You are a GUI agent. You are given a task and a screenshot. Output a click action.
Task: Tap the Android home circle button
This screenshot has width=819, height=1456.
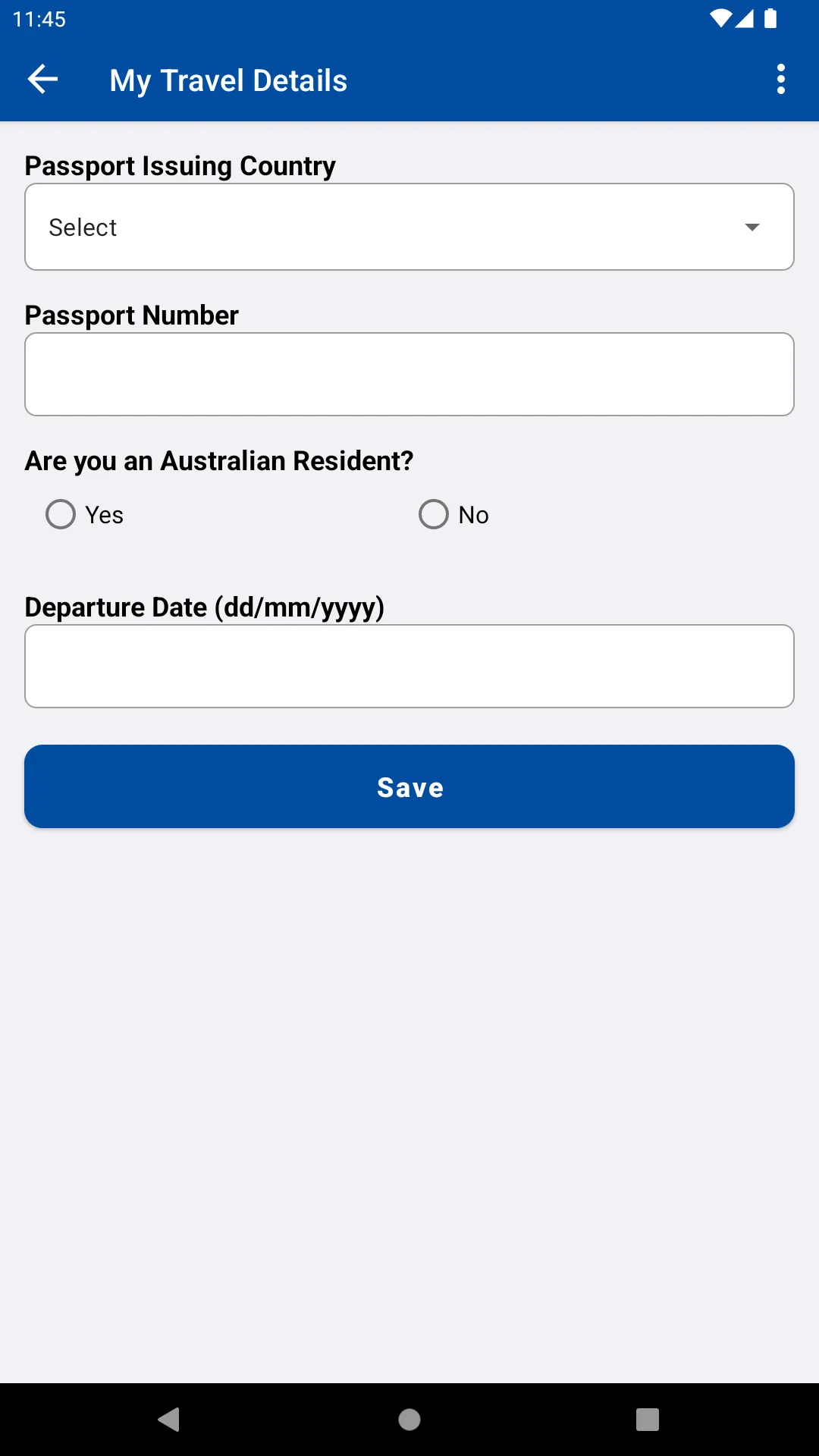click(x=409, y=1419)
